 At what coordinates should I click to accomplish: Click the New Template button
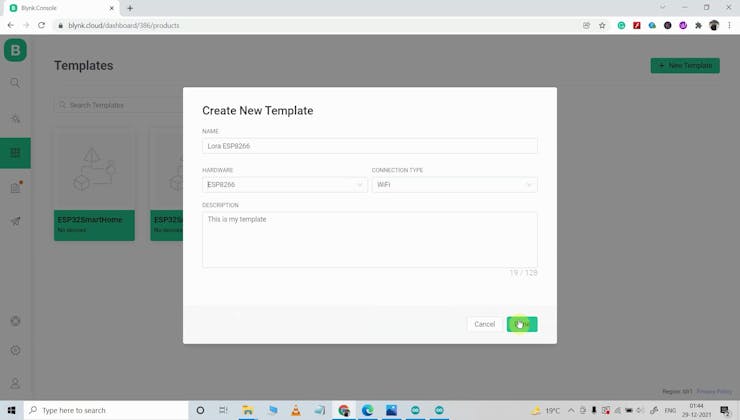[685, 66]
